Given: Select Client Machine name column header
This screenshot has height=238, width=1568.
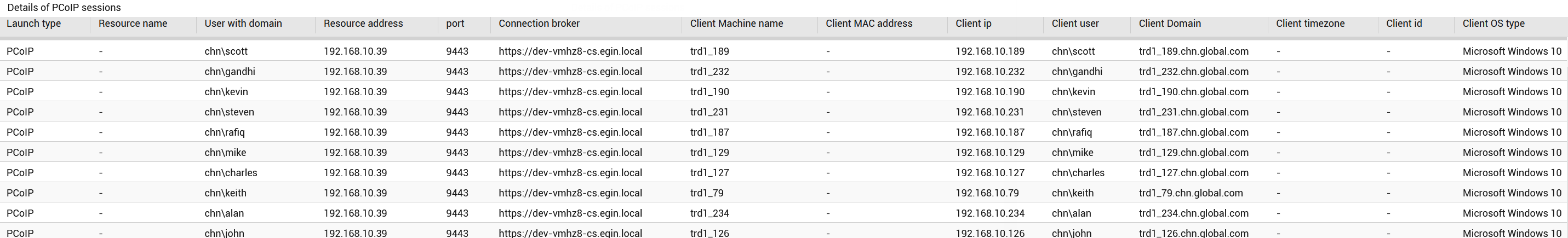Looking at the screenshot, I should (x=736, y=24).
